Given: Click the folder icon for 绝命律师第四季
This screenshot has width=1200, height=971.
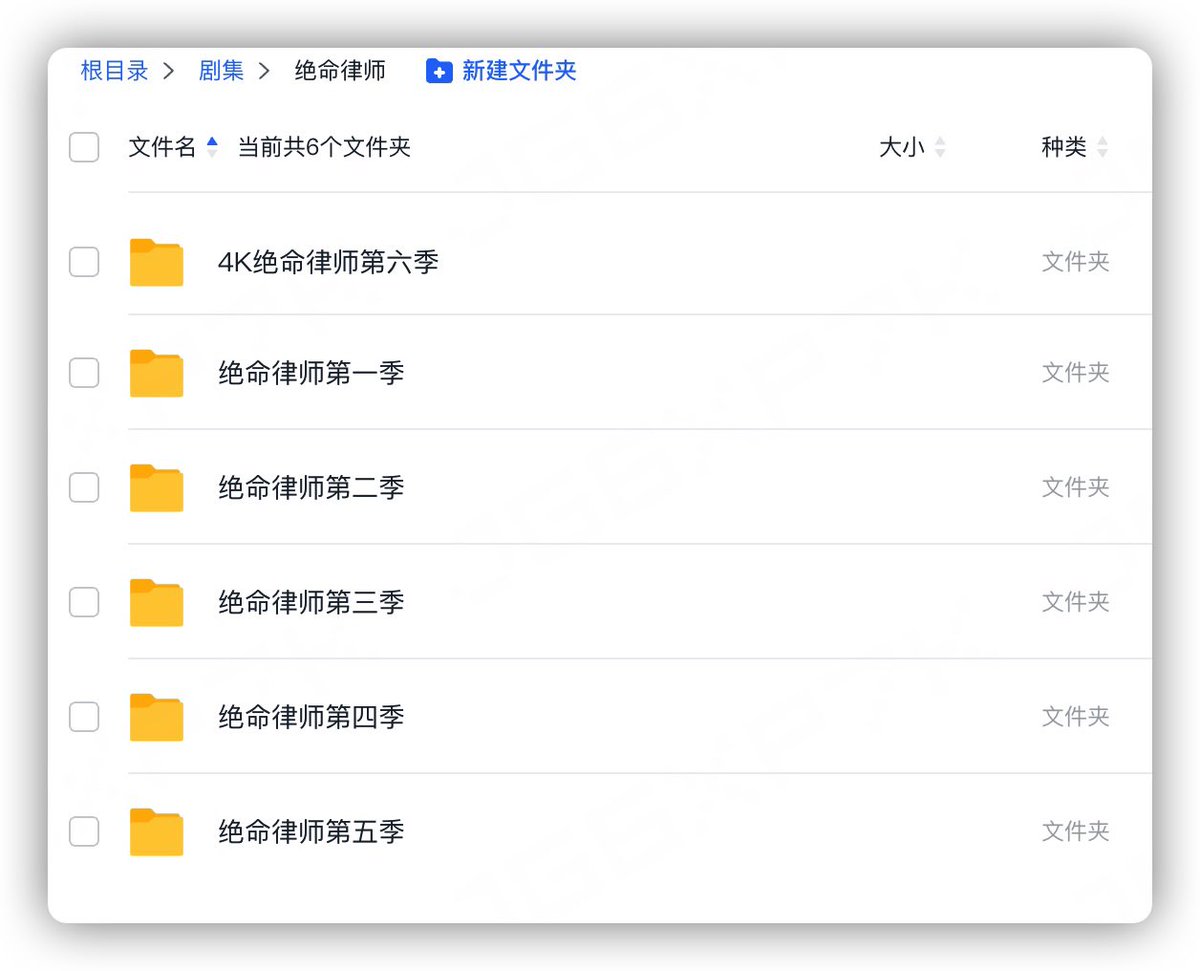Looking at the screenshot, I should 156,717.
